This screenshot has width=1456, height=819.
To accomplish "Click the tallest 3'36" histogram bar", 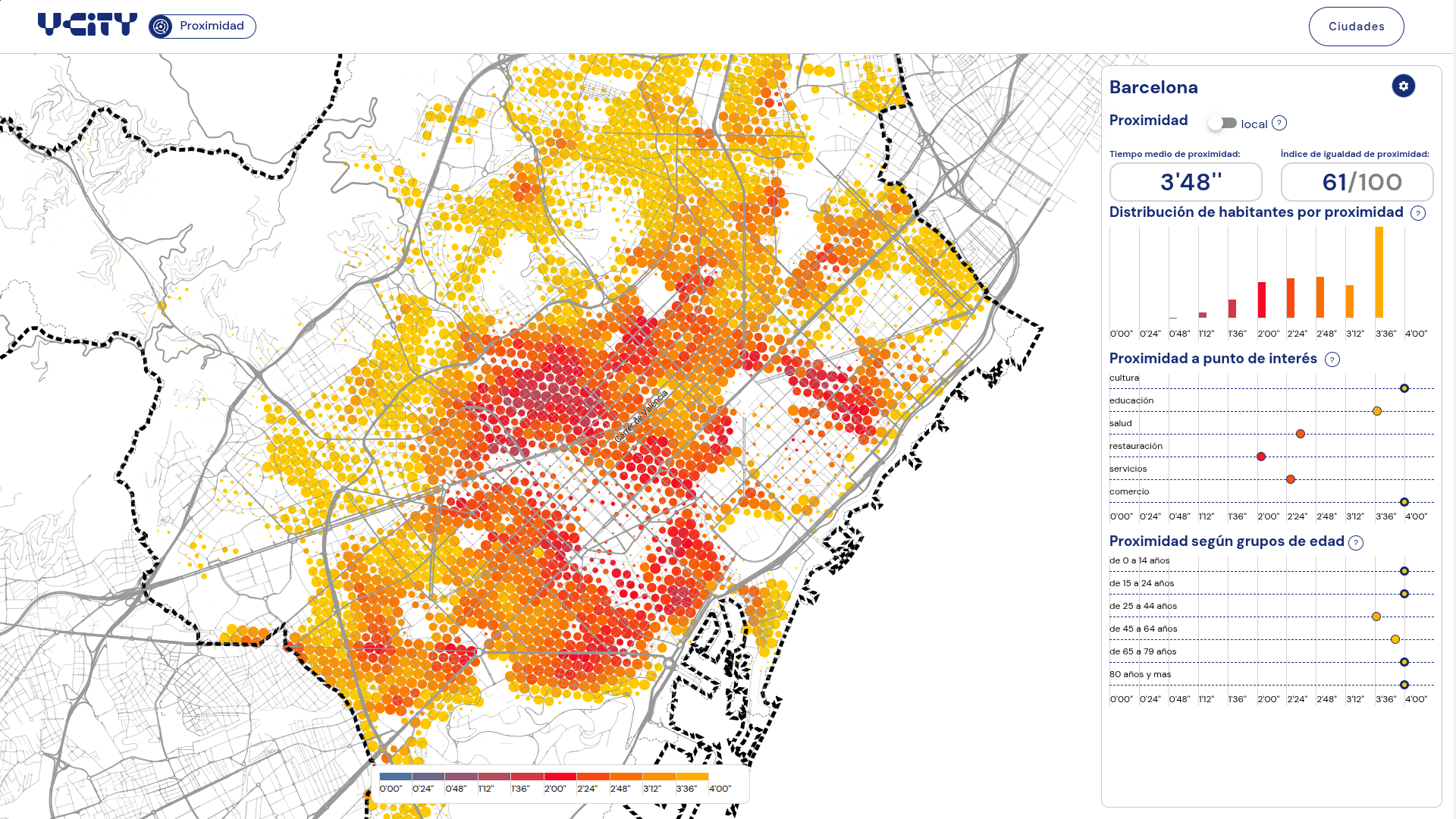I will [x=1379, y=272].
